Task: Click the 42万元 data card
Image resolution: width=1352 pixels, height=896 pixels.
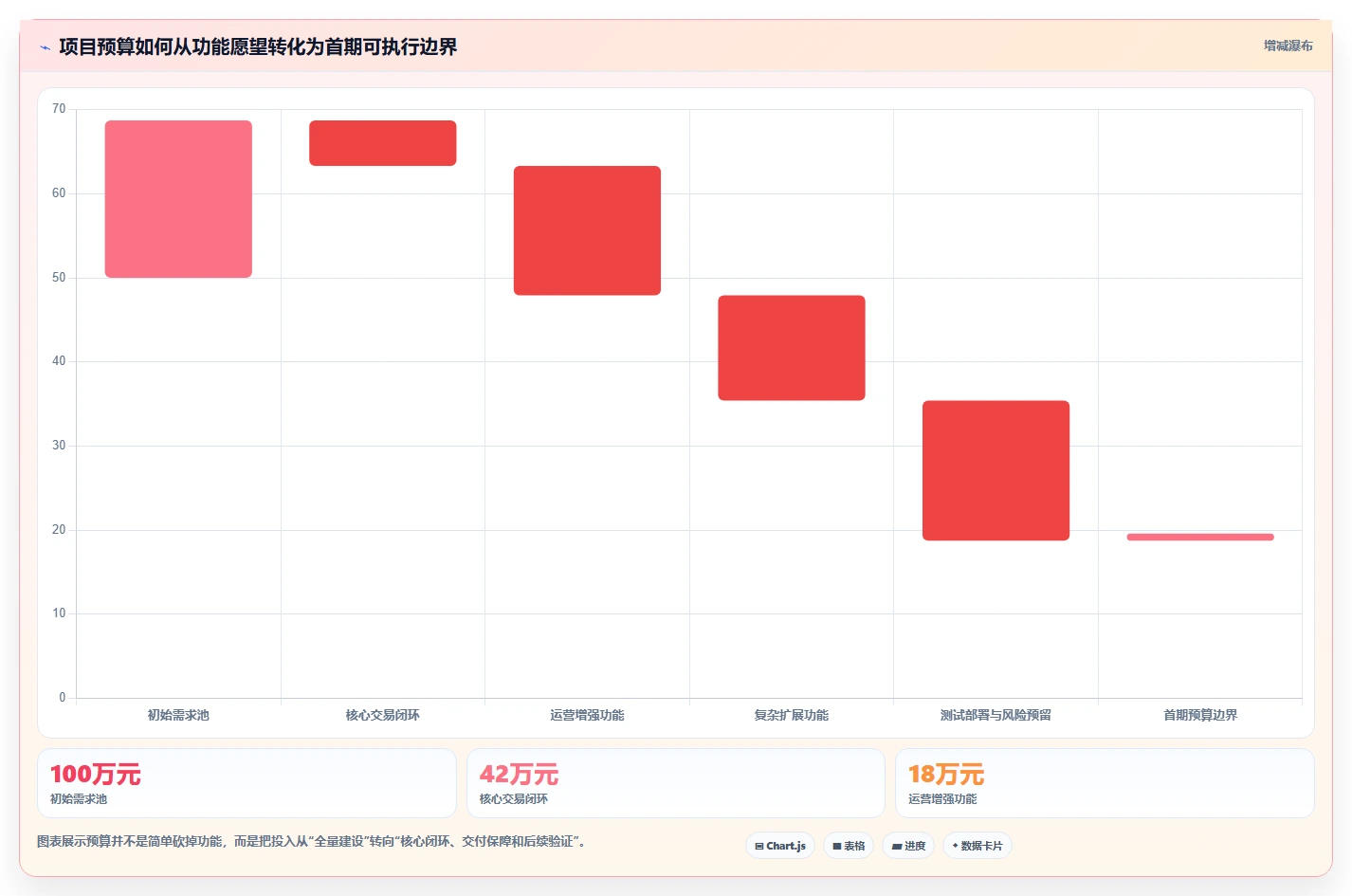Action: [x=675, y=783]
